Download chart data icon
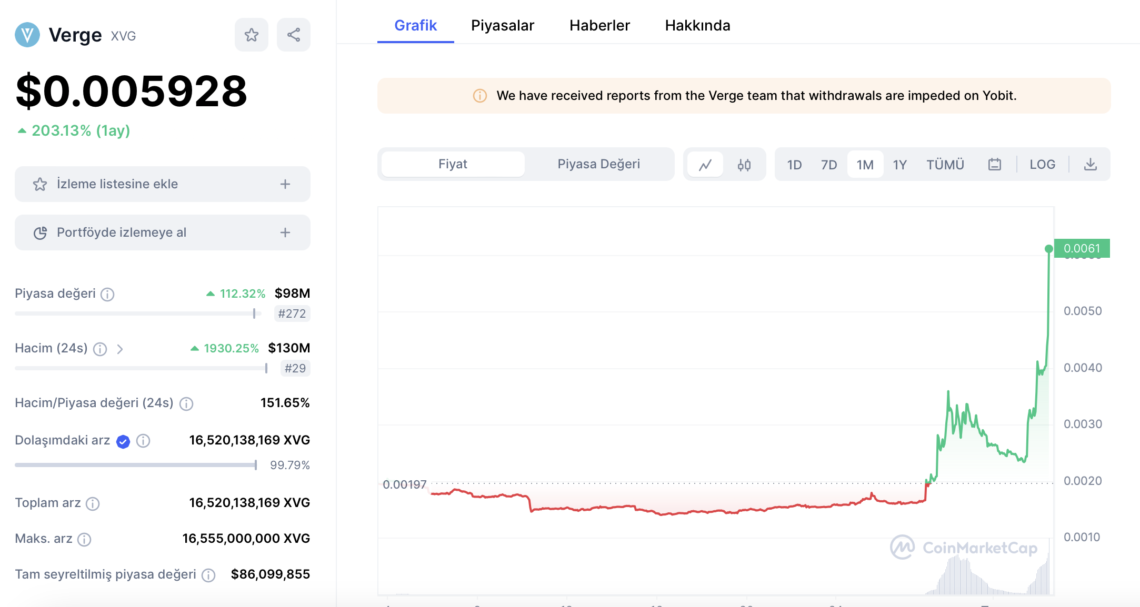The height and width of the screenshot is (607, 1140). [1090, 165]
